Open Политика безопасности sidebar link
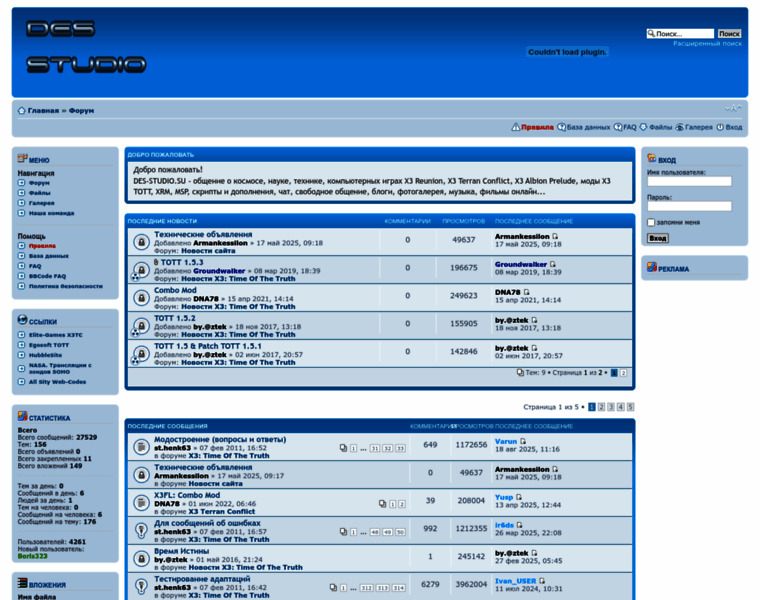The width and height of the screenshot is (760, 600). coord(65,286)
